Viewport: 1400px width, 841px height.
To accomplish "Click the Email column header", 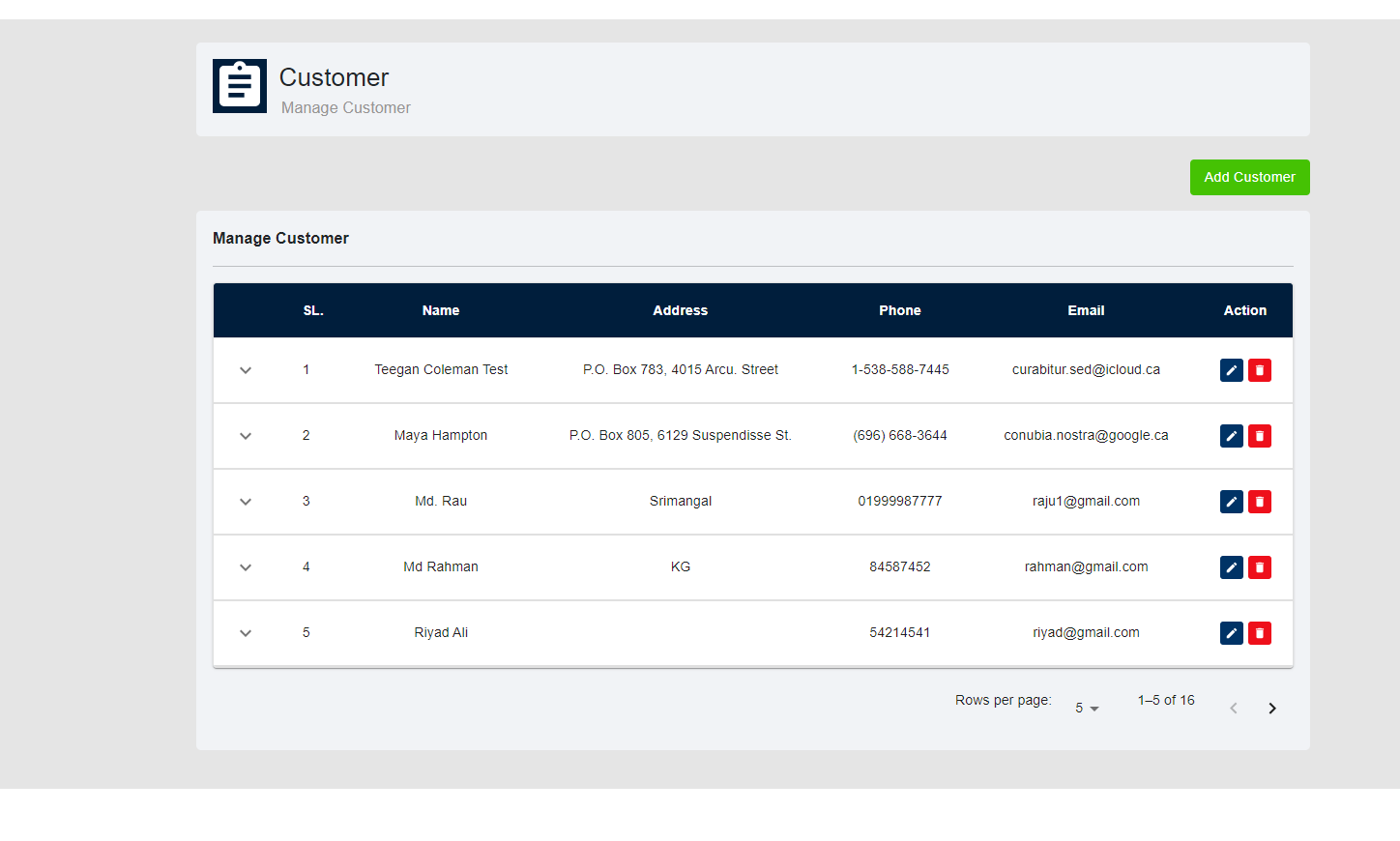I will [1086, 310].
